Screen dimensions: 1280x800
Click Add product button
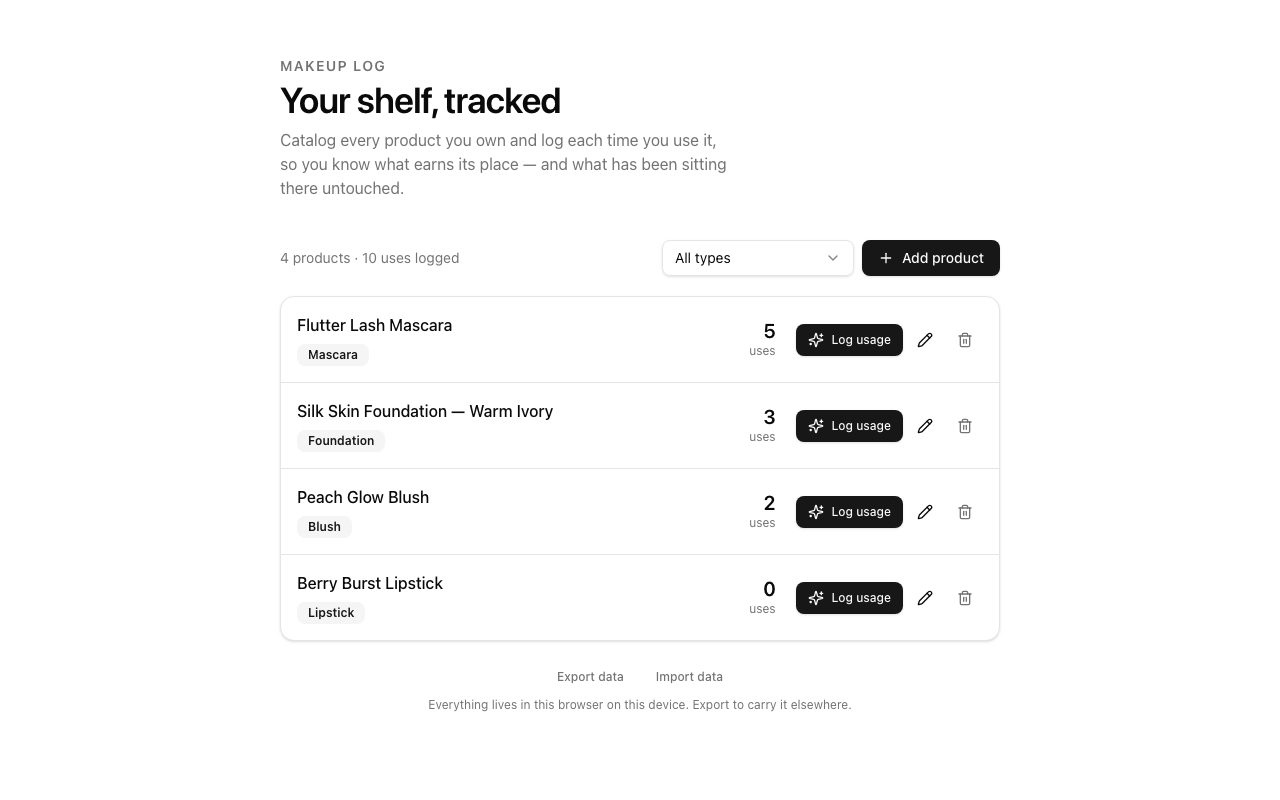[x=931, y=258]
